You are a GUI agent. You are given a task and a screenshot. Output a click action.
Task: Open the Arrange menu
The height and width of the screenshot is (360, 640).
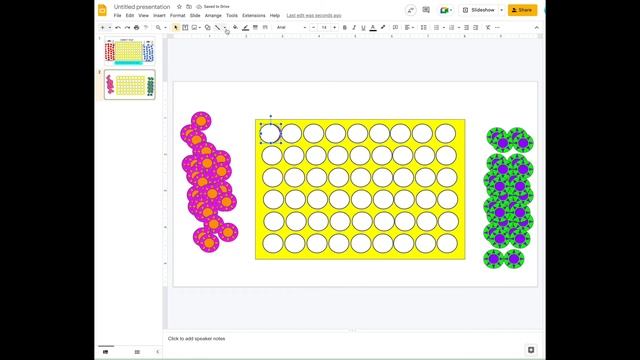click(213, 16)
